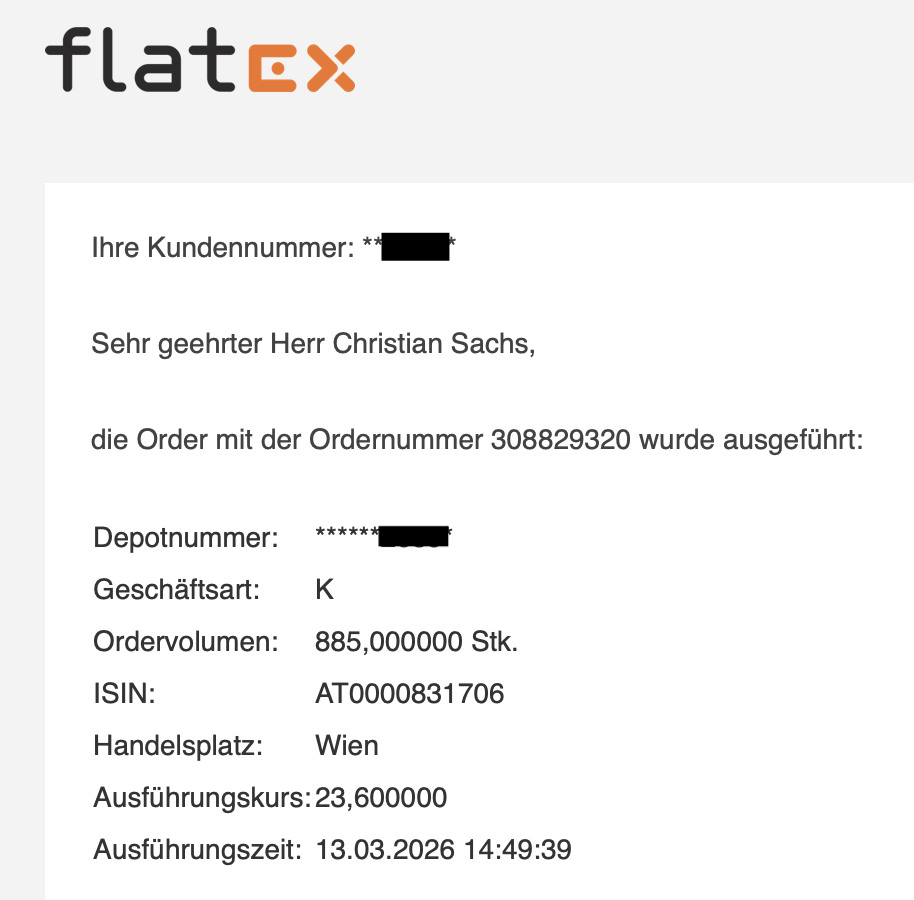This screenshot has height=900, width=914.
Task: Click the masked depot number value
Action: (x=385, y=537)
